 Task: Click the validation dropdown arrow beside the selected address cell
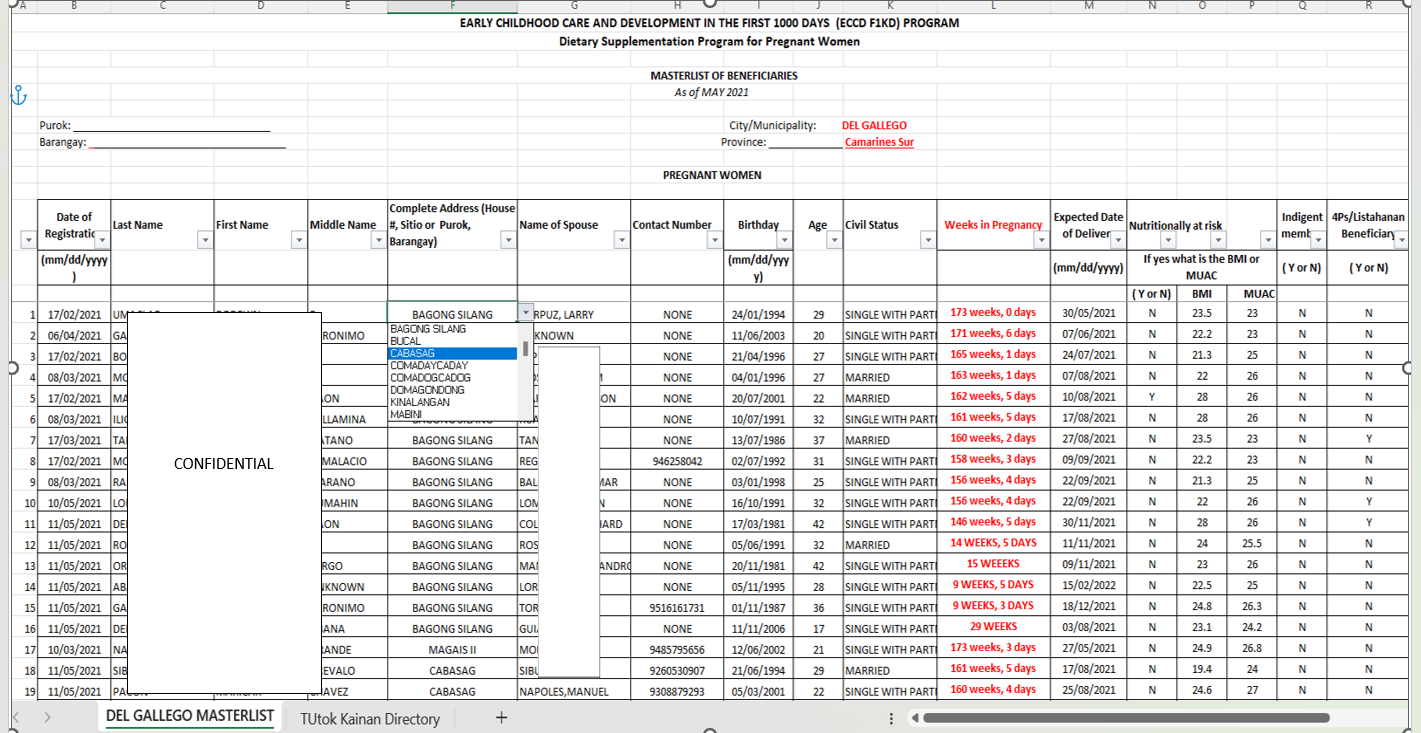click(526, 313)
